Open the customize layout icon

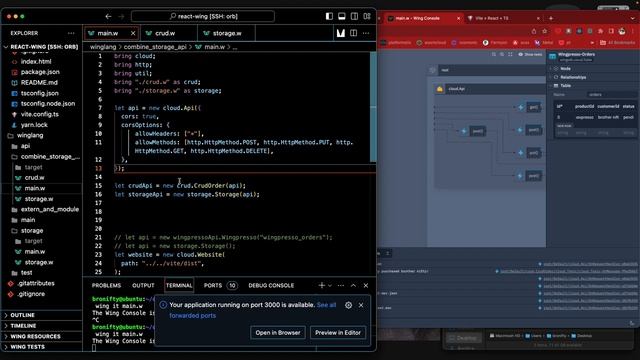click(x=367, y=16)
